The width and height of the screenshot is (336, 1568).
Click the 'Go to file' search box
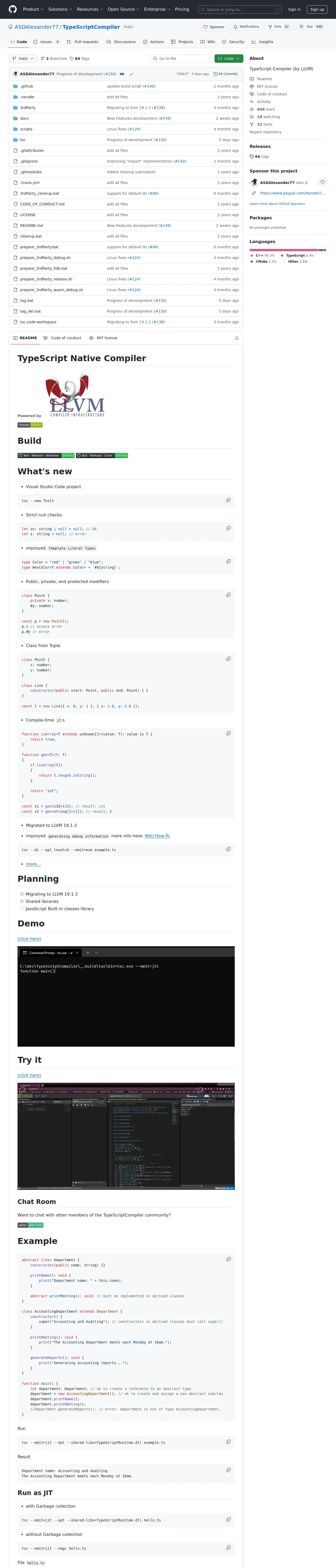[x=180, y=59]
